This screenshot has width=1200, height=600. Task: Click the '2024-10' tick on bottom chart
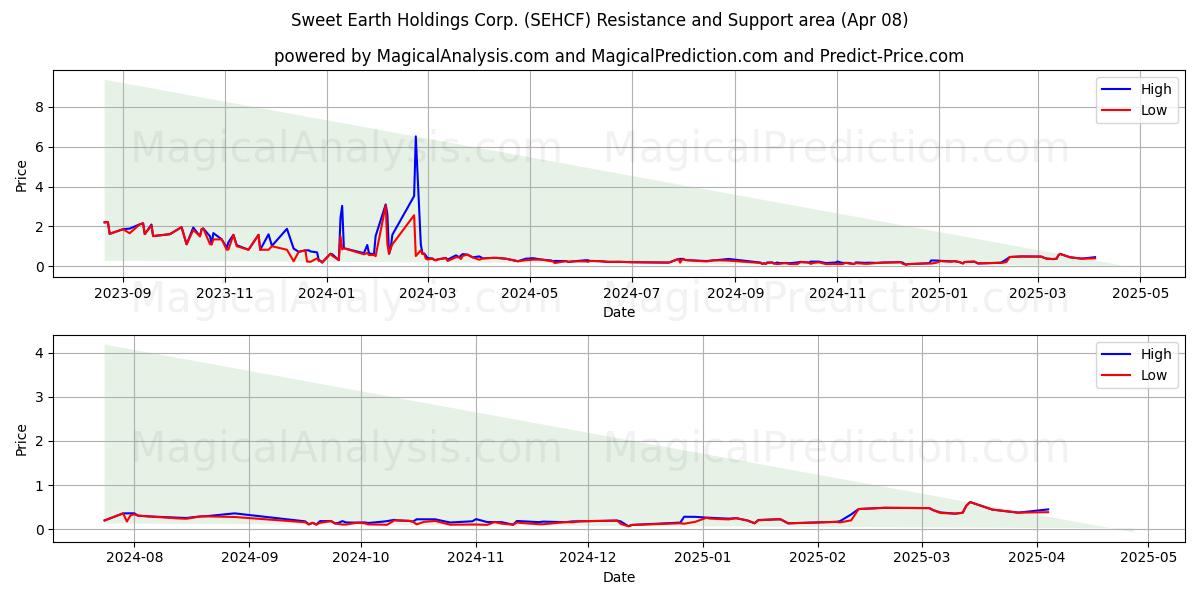[360, 557]
